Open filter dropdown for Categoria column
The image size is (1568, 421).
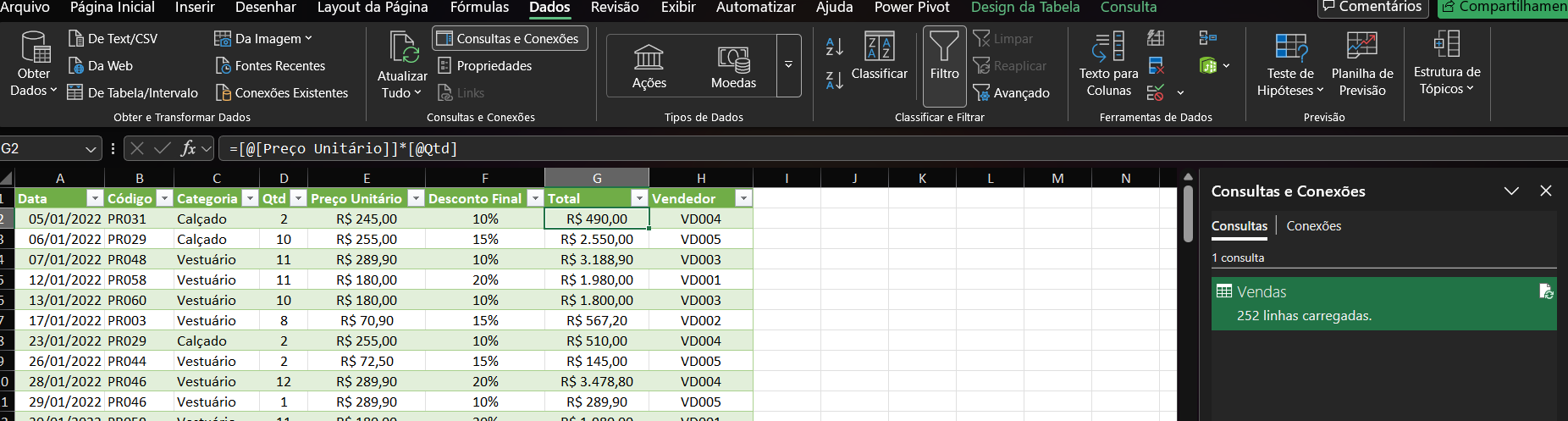[x=250, y=198]
